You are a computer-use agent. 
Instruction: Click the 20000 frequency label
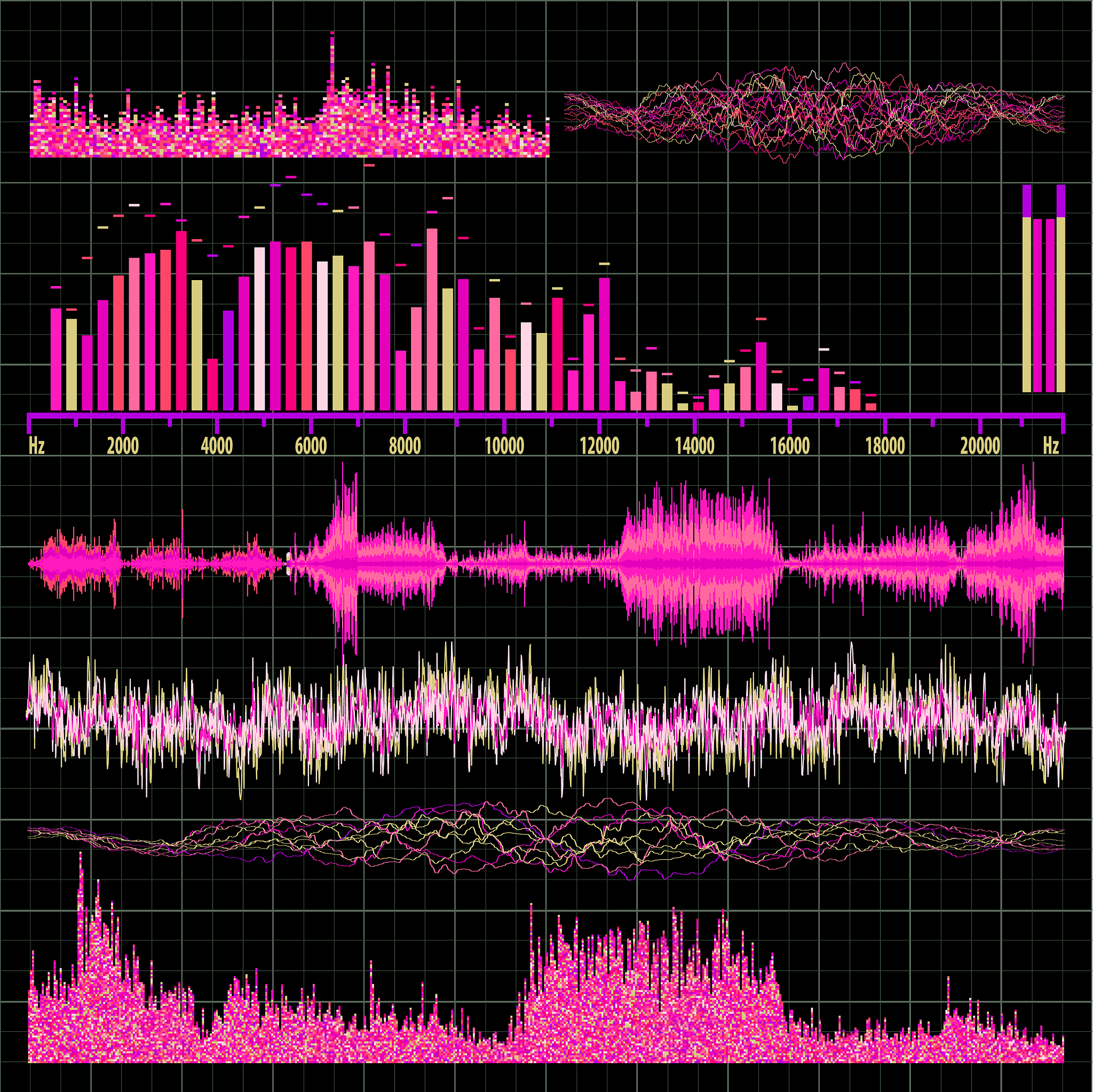coord(980,446)
